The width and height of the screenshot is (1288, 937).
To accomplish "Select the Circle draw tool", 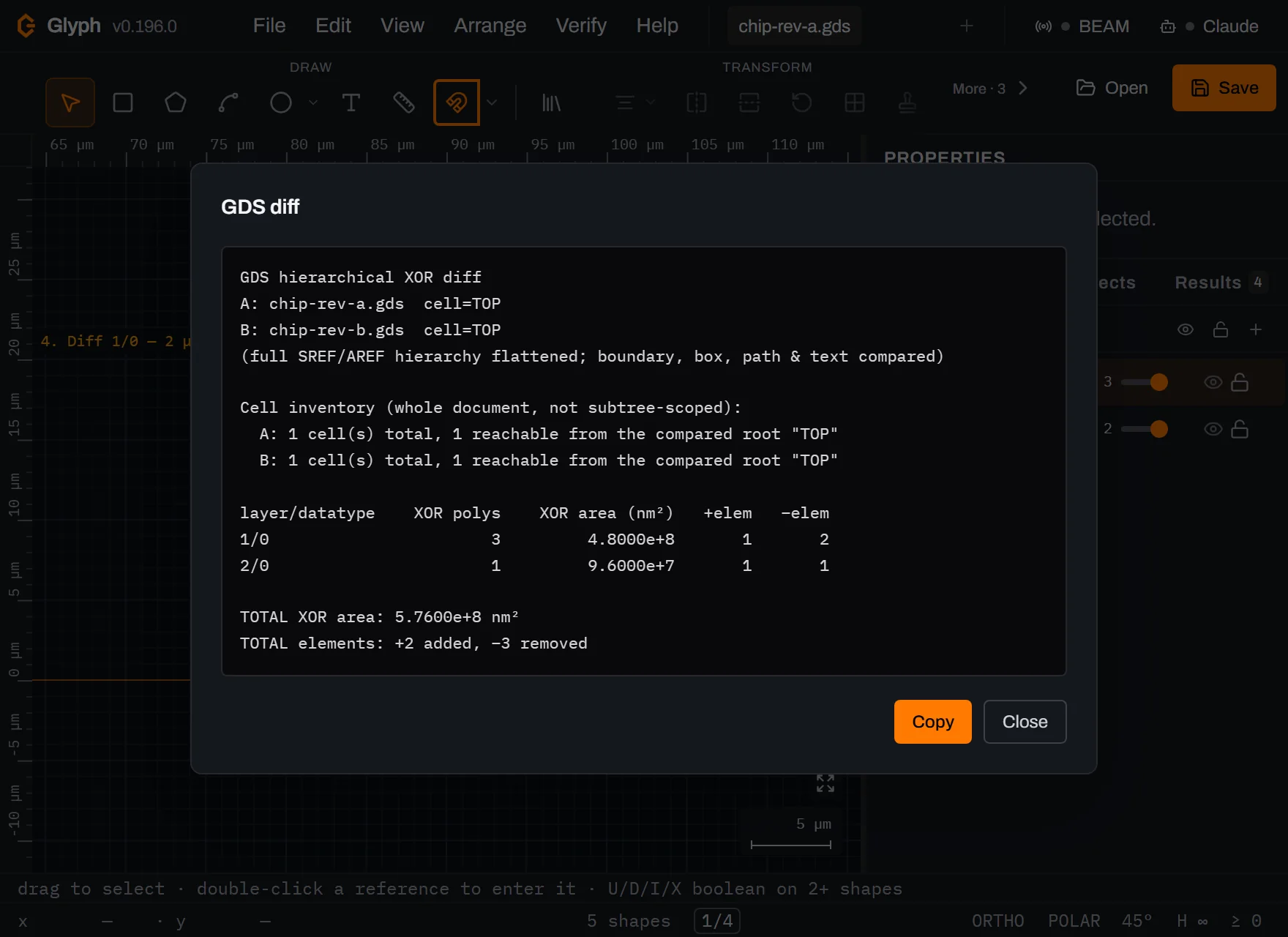I will tap(281, 102).
